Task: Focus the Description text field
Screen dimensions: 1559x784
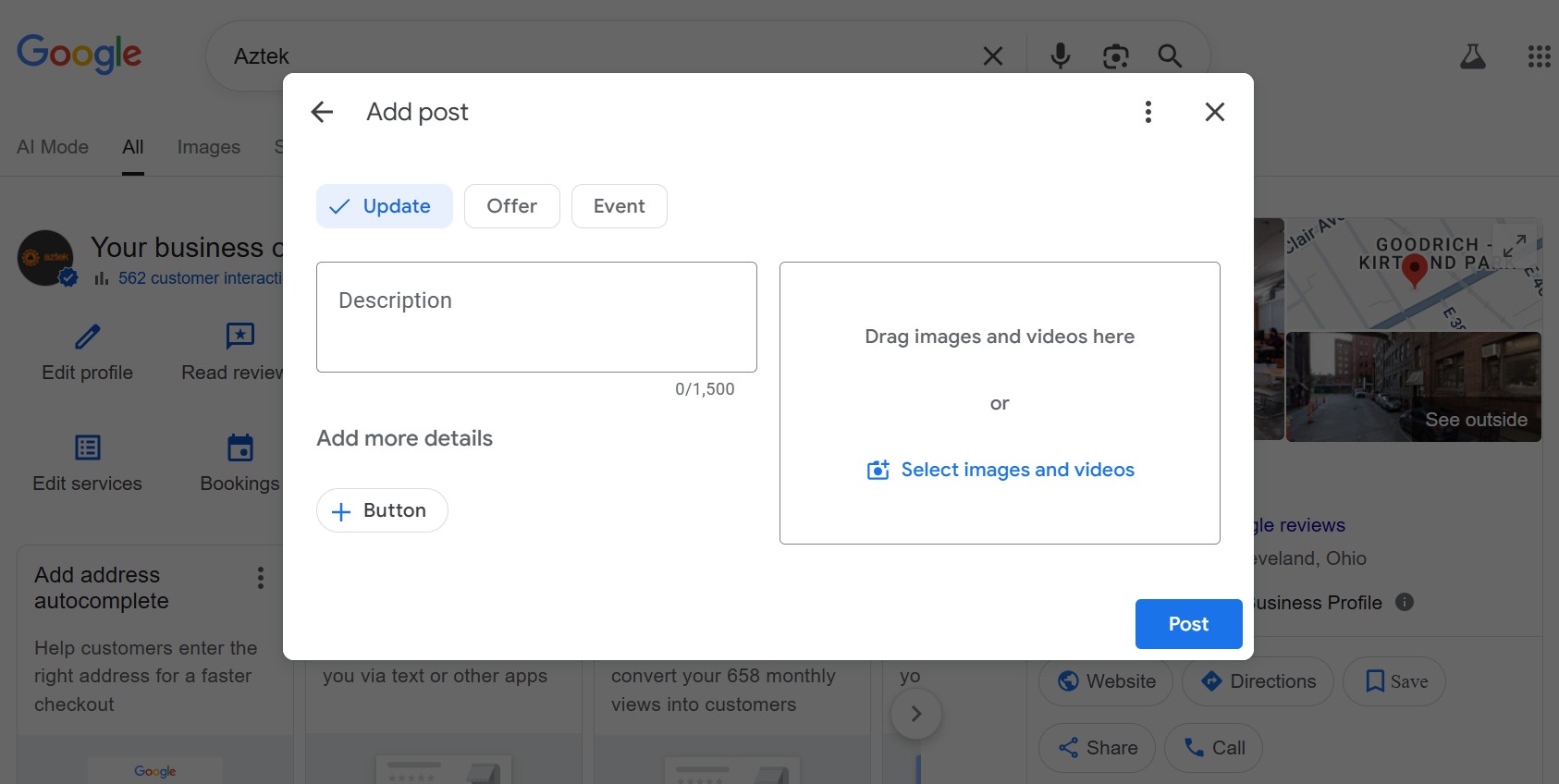Action: 536,317
